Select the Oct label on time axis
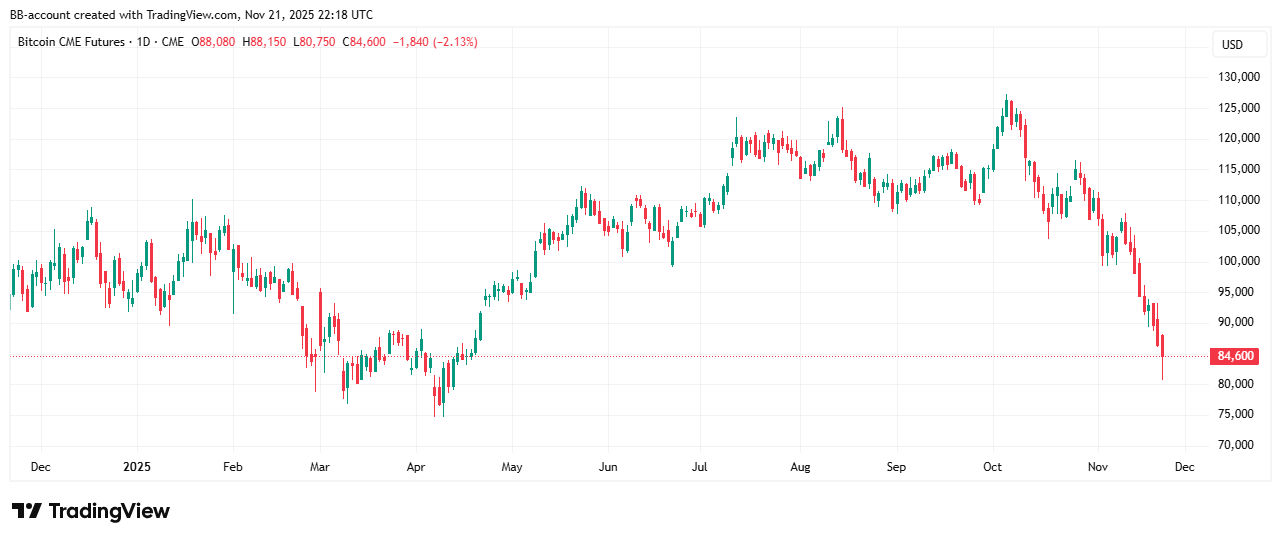 click(992, 467)
